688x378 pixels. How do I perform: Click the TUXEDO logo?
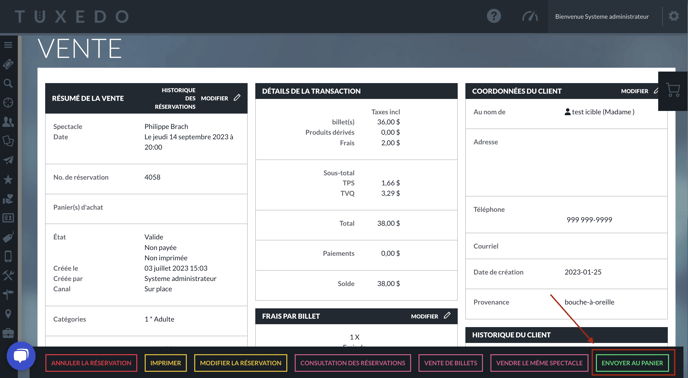click(x=72, y=17)
